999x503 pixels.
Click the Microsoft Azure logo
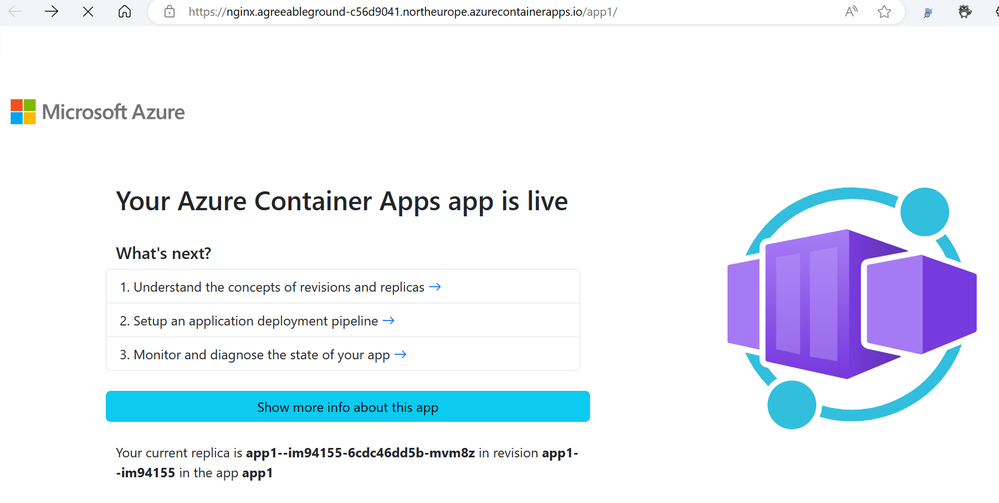click(x=97, y=112)
